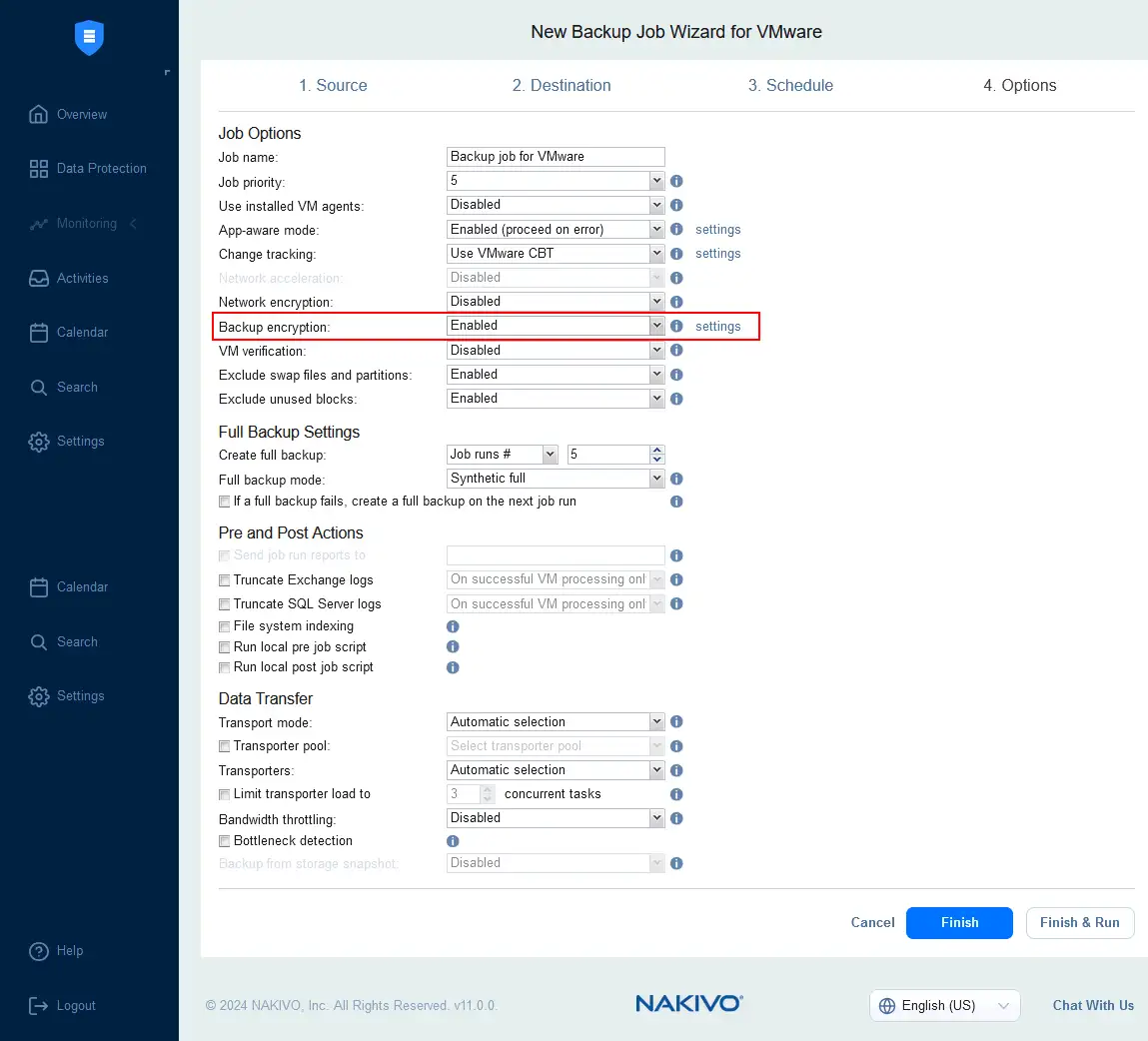Enable Bottleneck detection checkbox
The image size is (1148, 1041).
[x=224, y=841]
